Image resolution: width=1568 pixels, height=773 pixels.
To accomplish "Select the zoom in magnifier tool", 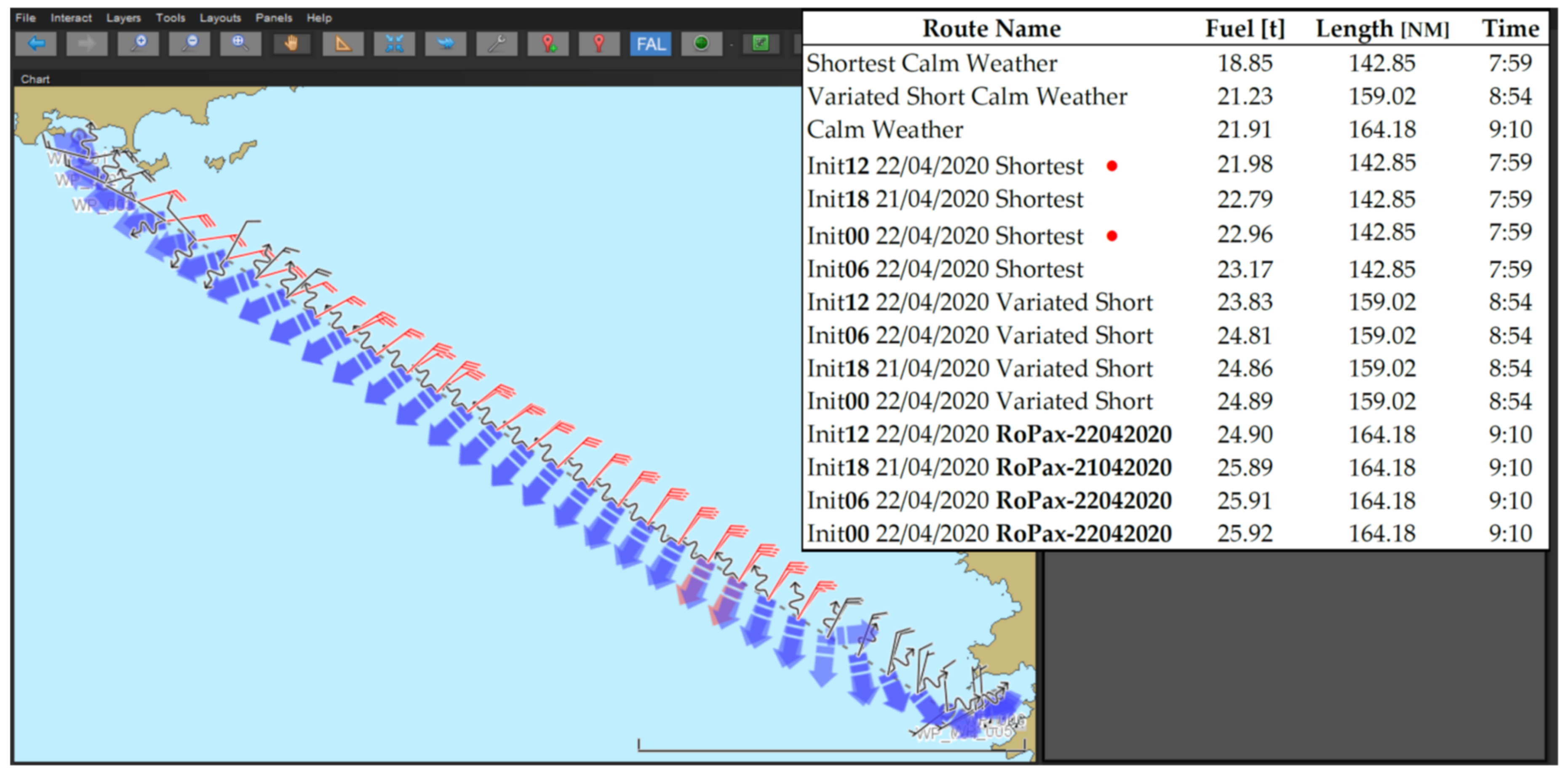I will [139, 44].
